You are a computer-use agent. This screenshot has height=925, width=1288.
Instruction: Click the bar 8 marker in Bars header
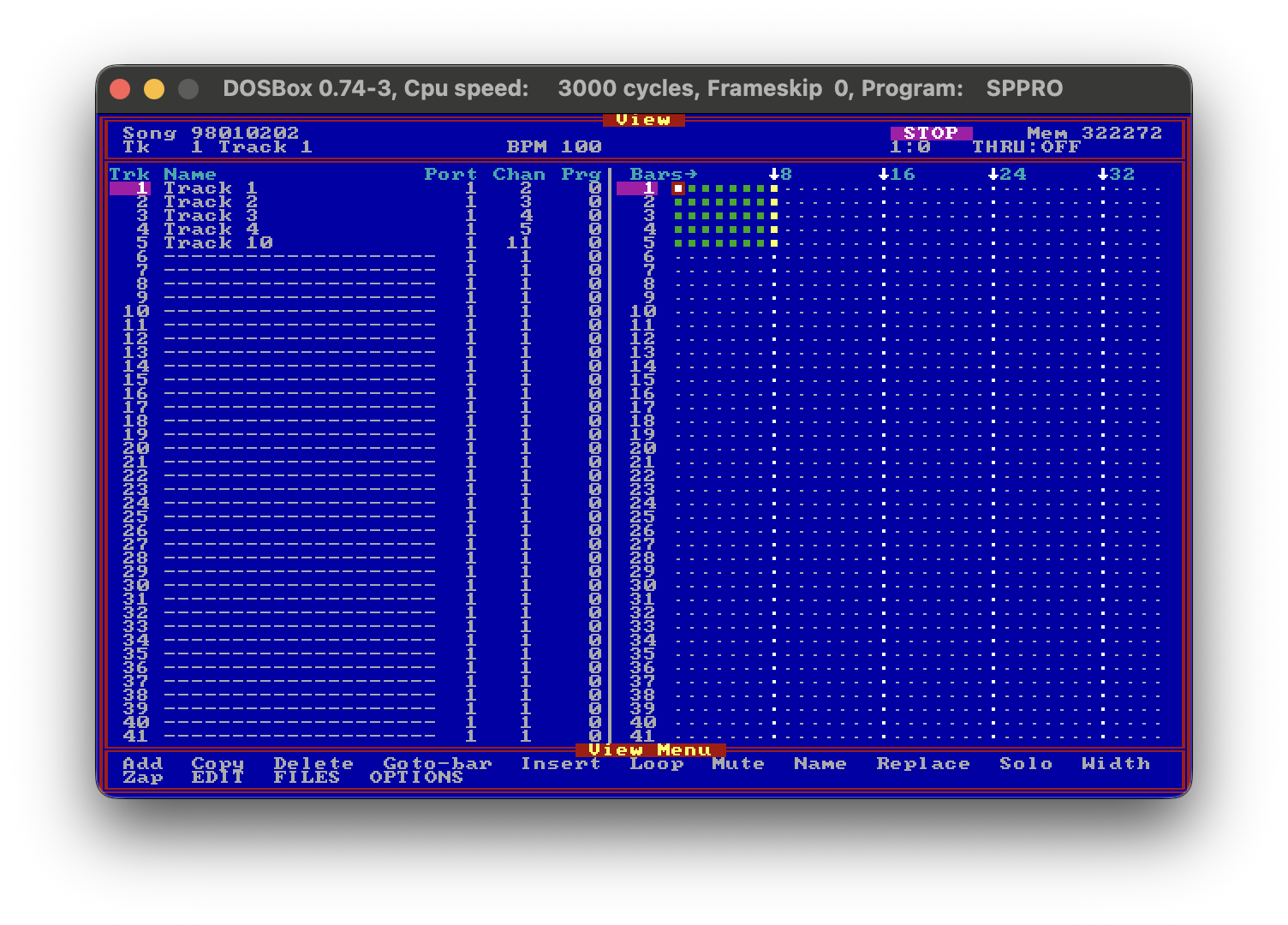[x=780, y=174]
